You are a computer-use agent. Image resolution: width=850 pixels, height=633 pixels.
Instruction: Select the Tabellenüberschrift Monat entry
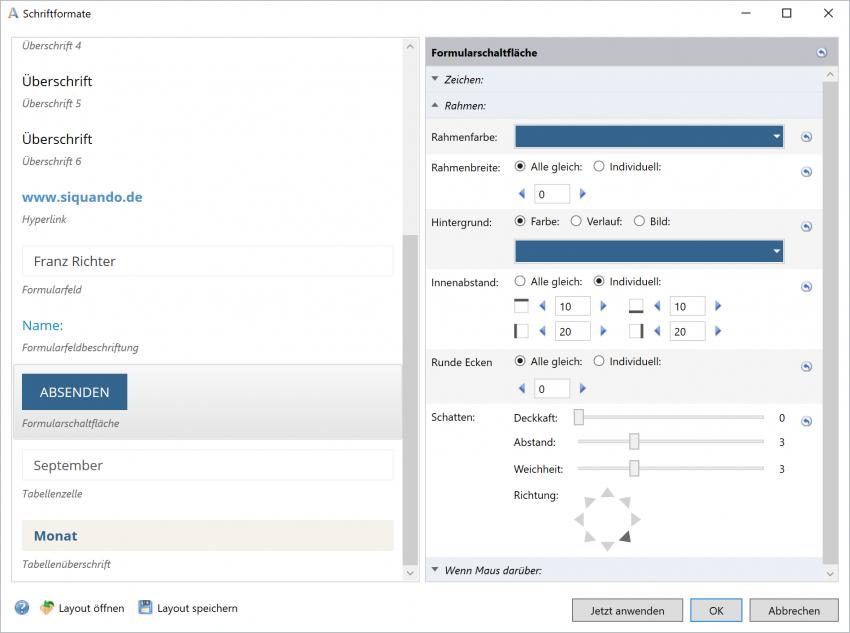207,536
